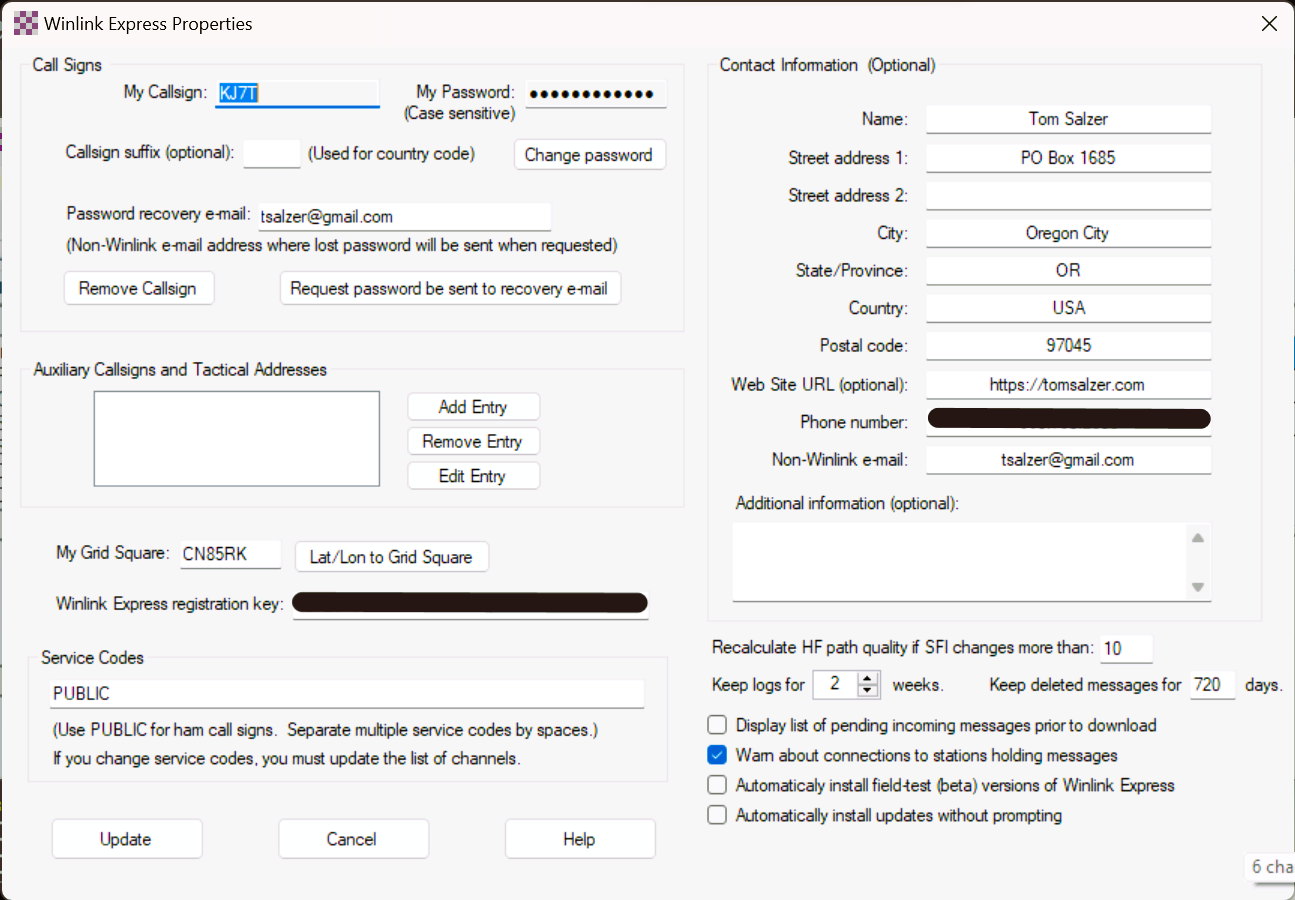Open the Lat/Lon to Grid Square converter
Screen dimensions: 1295x900
coord(391,556)
